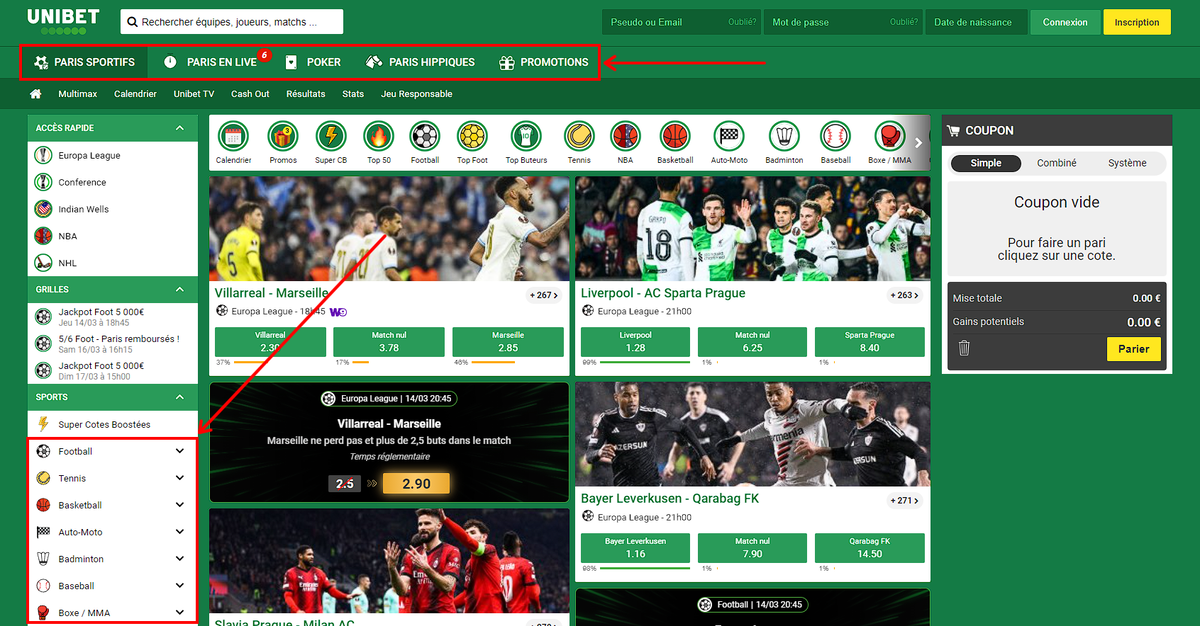
Task: Open Bayer Leverkusen - Qarabag FK match image
Action: coord(753,434)
